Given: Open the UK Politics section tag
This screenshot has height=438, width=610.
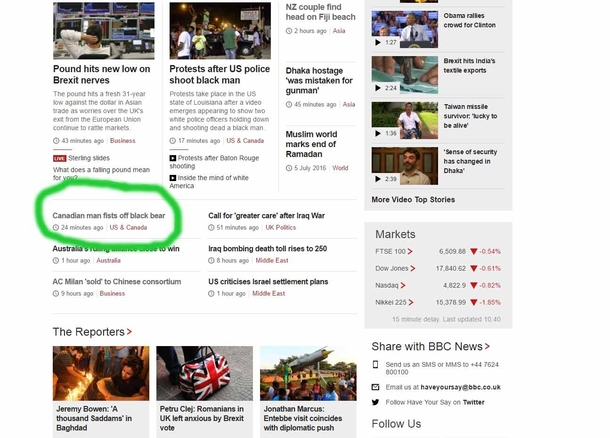Looking at the screenshot, I should tap(280, 228).
